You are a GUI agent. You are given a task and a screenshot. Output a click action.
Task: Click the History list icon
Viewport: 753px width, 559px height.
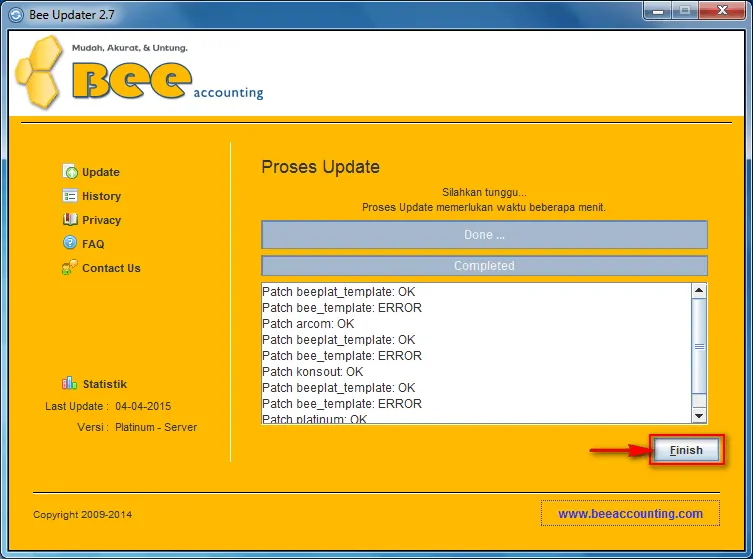[x=70, y=195]
